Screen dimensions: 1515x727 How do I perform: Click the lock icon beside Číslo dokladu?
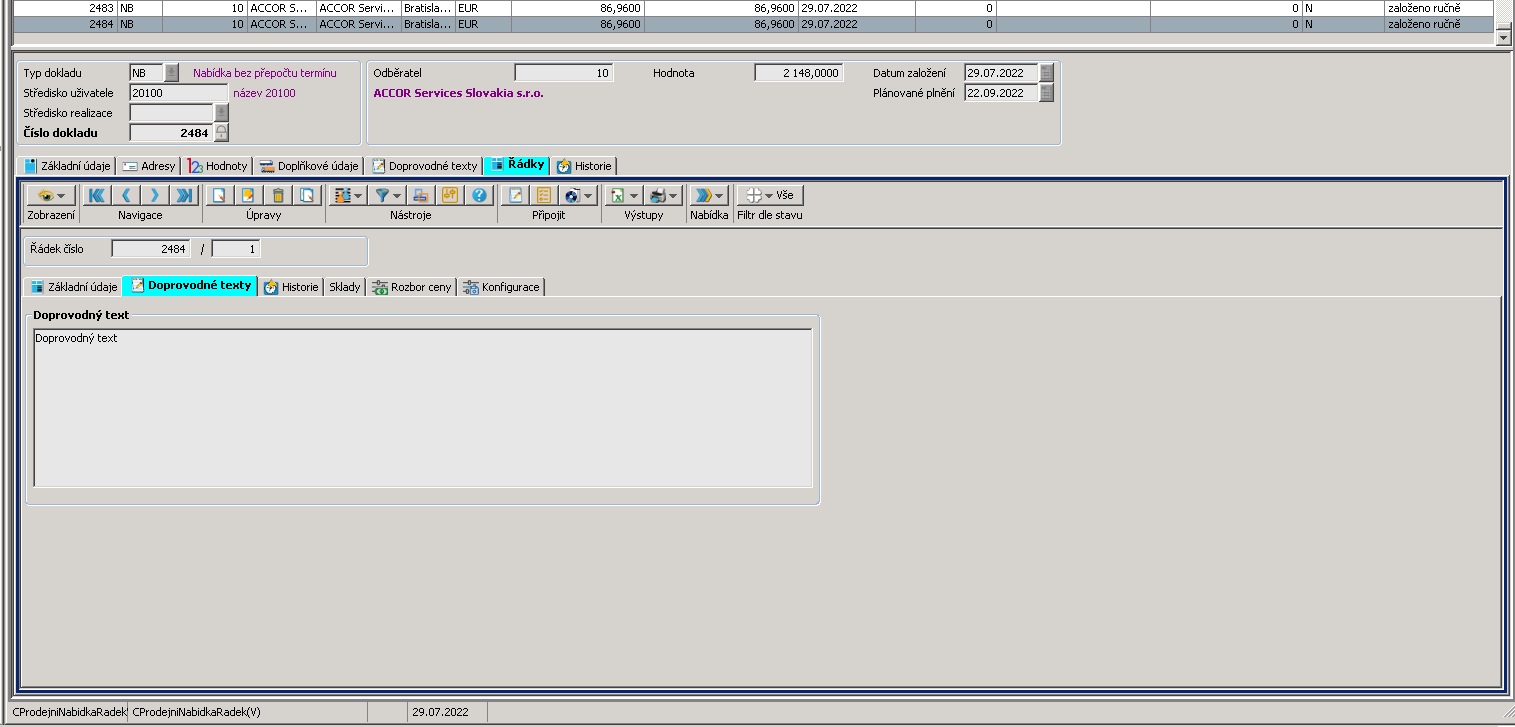click(221, 133)
